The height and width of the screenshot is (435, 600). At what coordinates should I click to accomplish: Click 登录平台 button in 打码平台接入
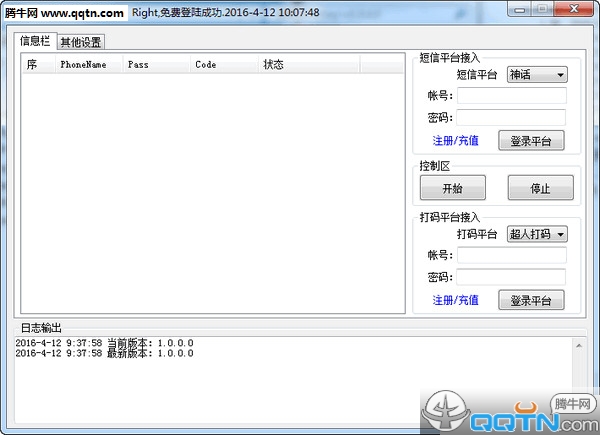(531, 300)
